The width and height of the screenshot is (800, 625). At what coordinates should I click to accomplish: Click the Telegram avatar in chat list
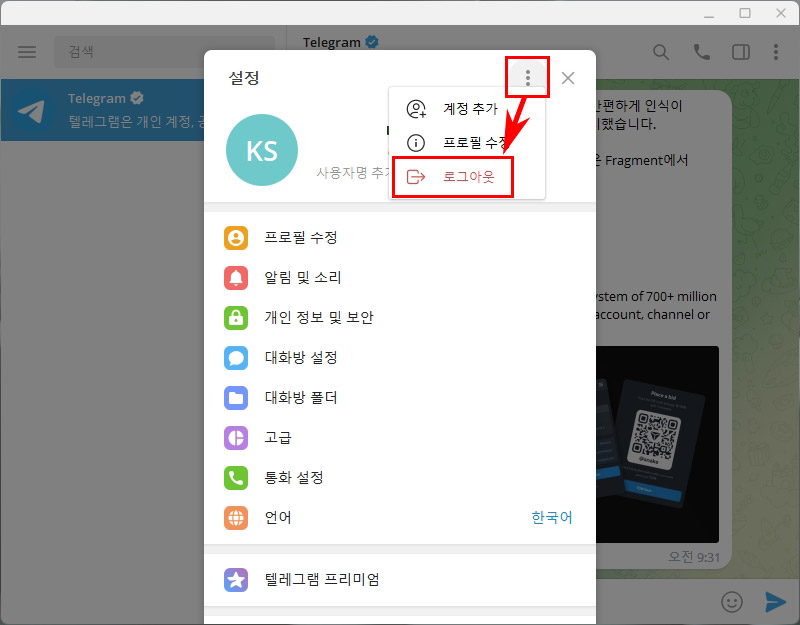point(32,110)
